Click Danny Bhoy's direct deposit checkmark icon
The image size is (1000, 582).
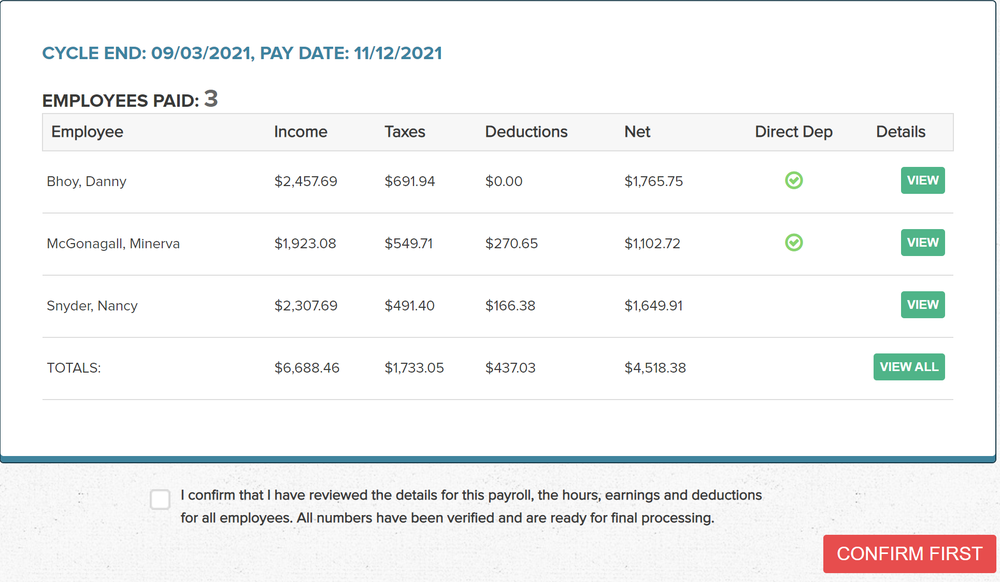pyautogui.click(x=793, y=180)
